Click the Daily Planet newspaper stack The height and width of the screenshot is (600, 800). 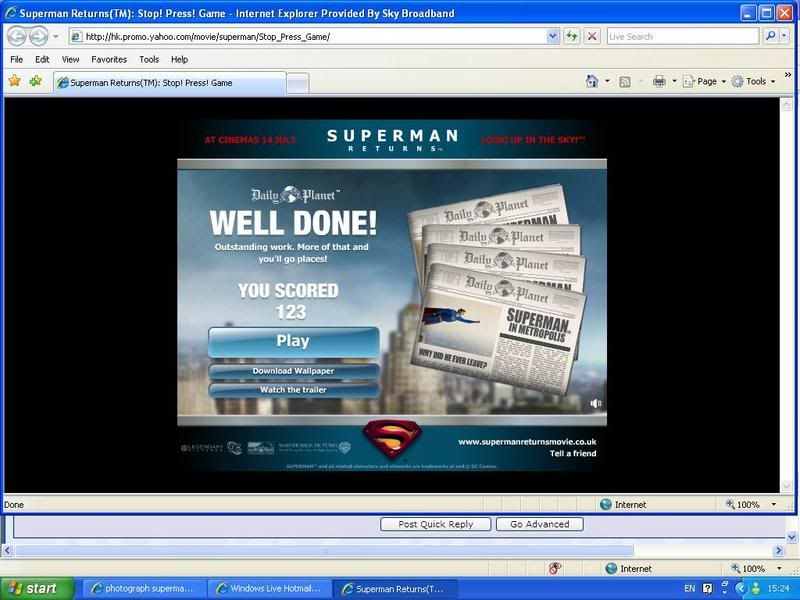pos(497,289)
